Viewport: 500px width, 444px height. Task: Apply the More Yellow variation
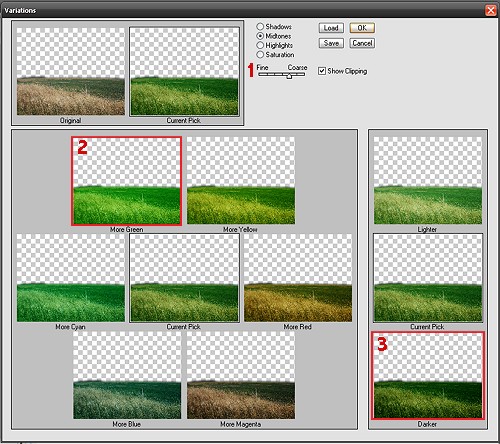(x=241, y=181)
